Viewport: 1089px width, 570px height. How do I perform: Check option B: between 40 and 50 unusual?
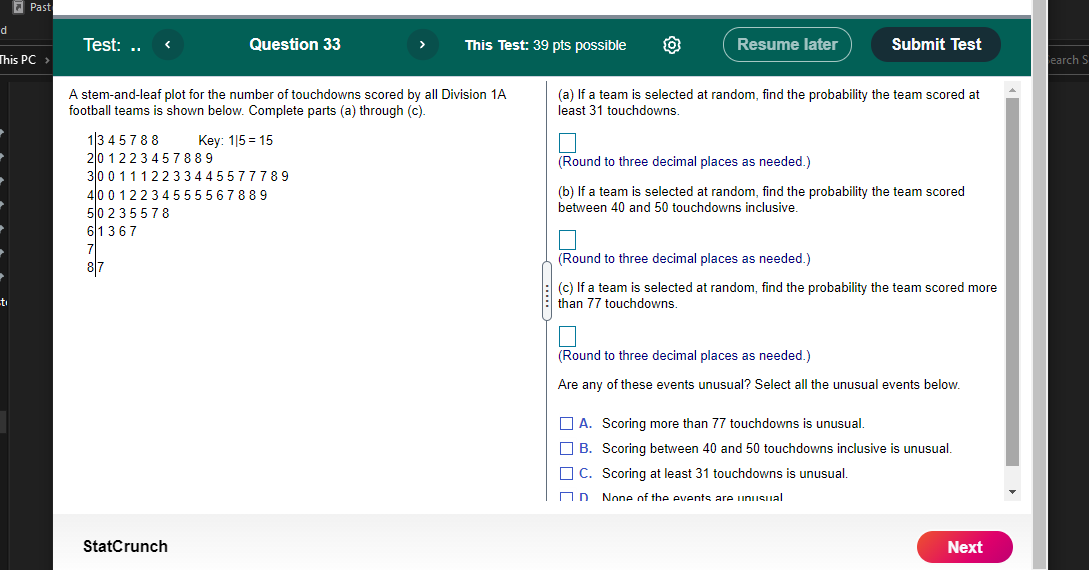tap(567, 449)
